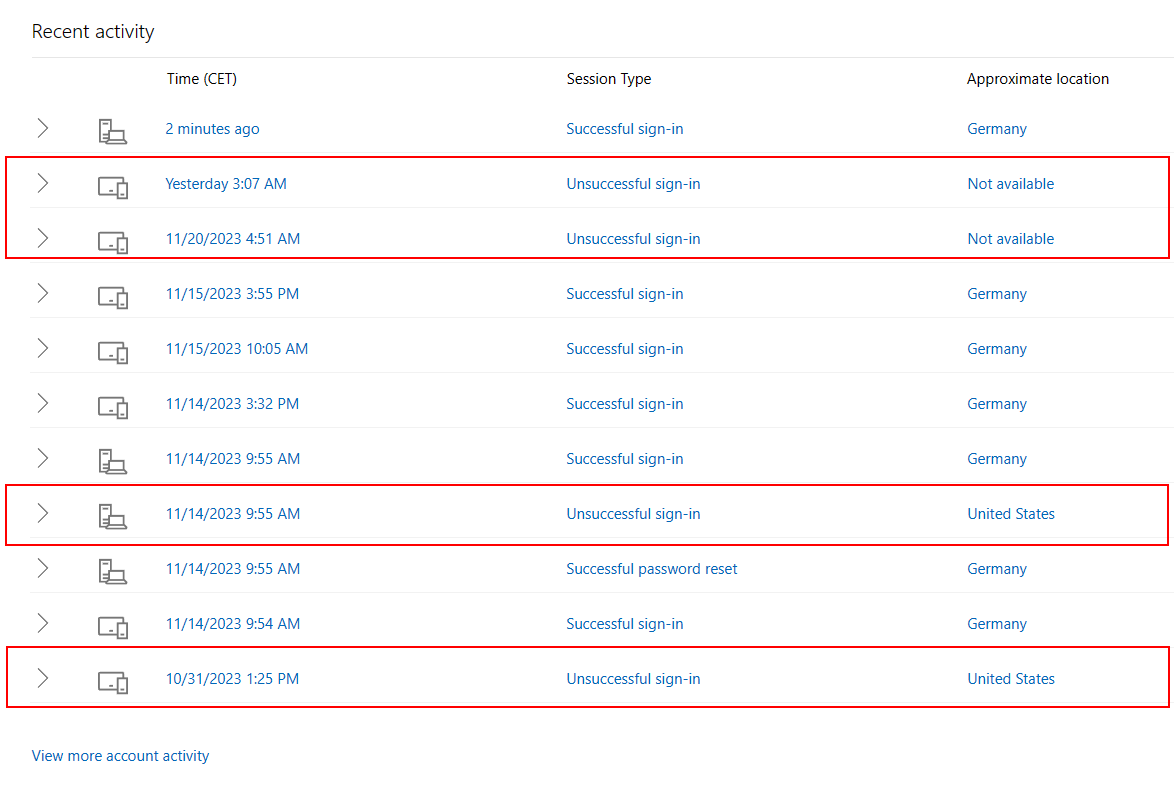Expand the 10/31/2023 1:25 PM activity row
The height and width of the screenshot is (796, 1174).
pos(42,678)
